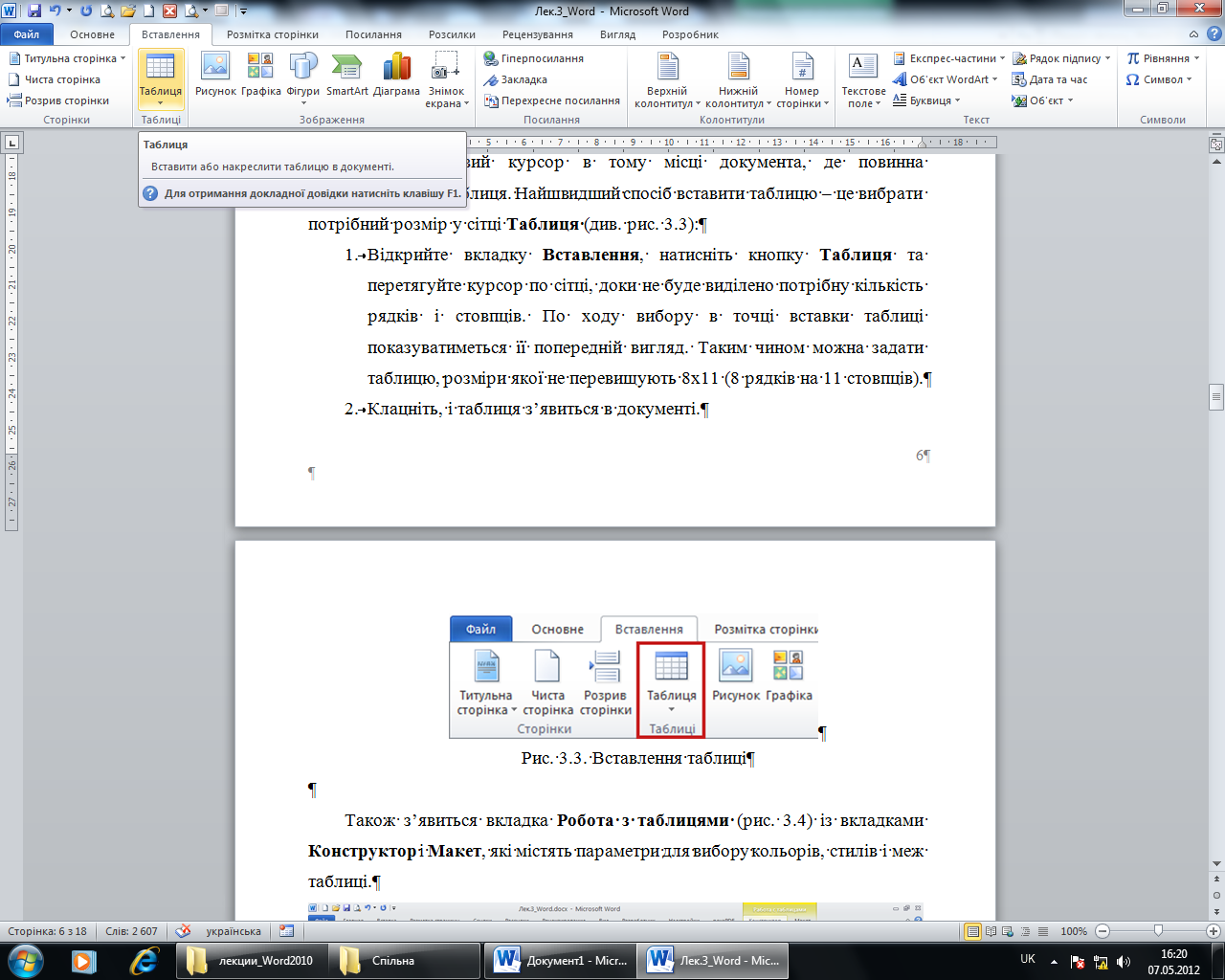Open the Файл tab
Screen dimensions: 1225x980
tap(27, 34)
